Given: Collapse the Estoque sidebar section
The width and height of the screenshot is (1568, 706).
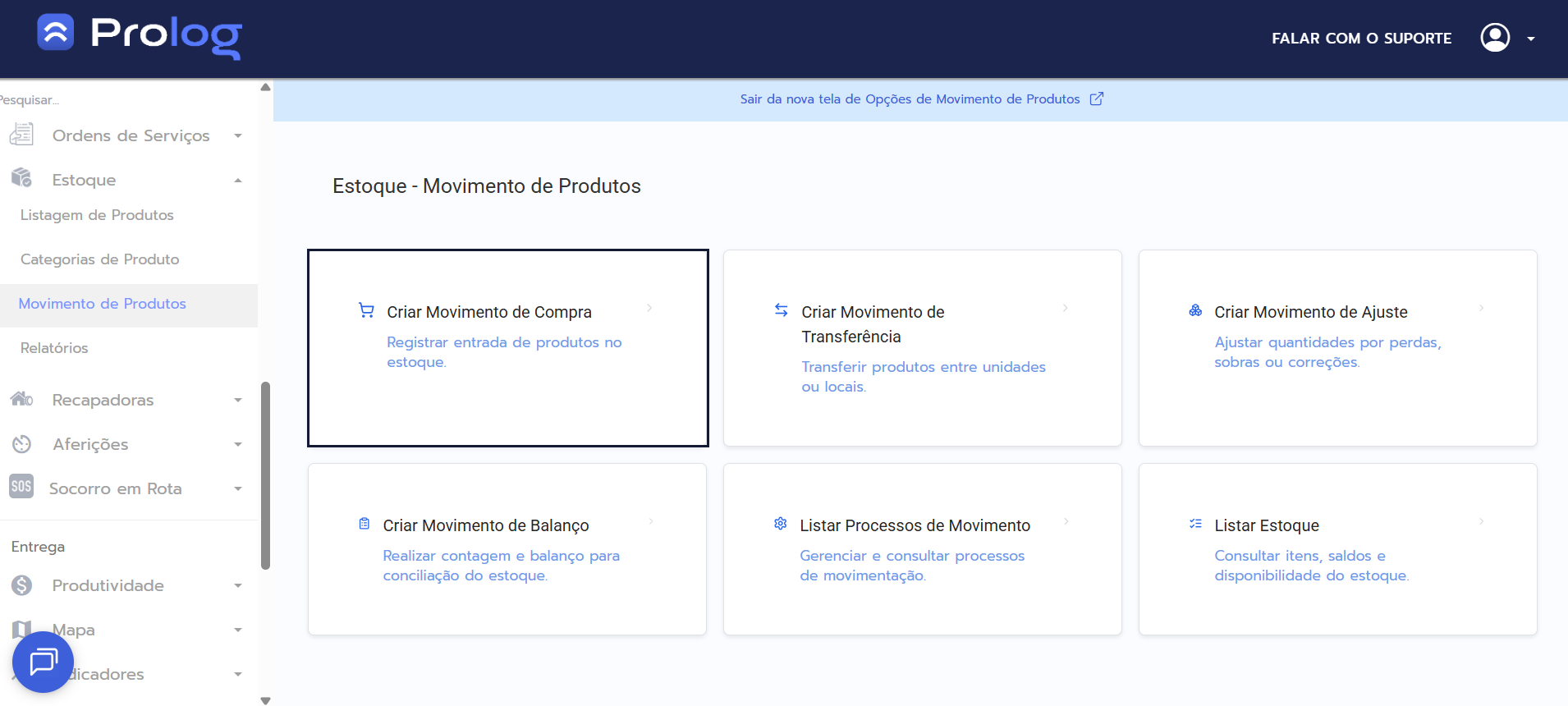Looking at the screenshot, I should (x=237, y=180).
